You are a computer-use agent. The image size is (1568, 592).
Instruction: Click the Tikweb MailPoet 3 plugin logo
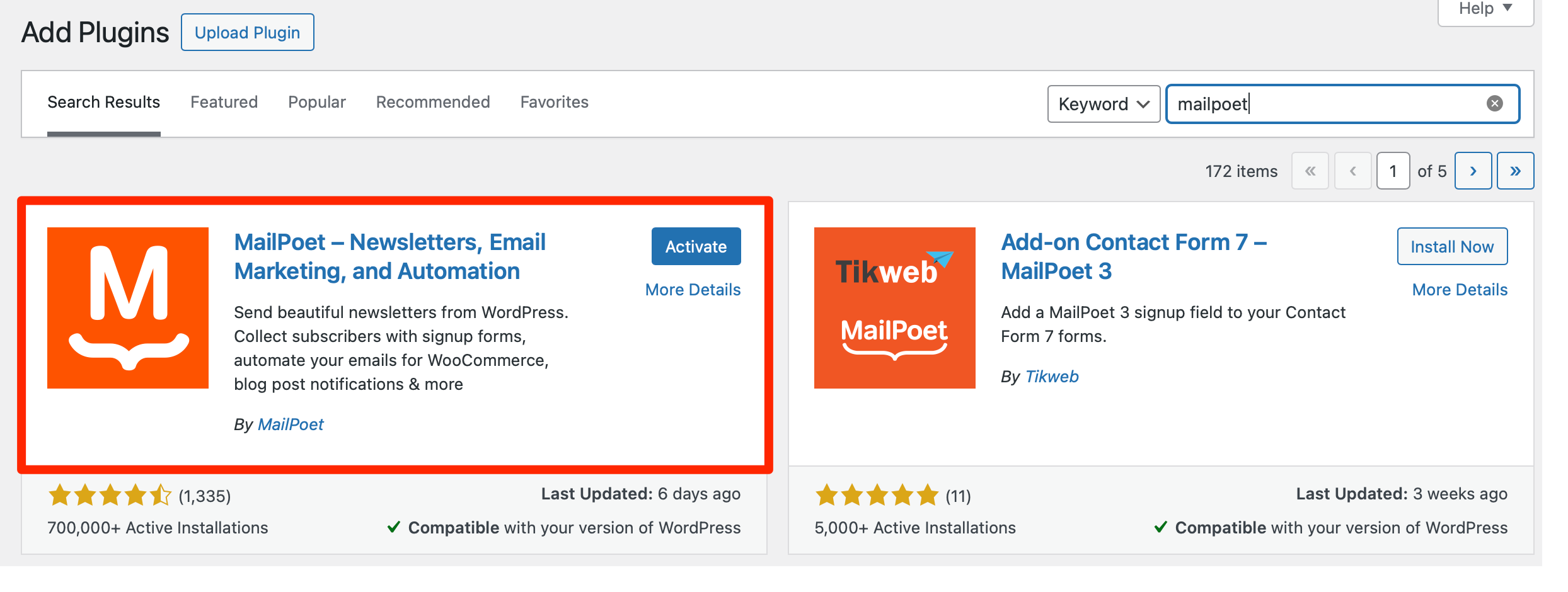click(894, 308)
